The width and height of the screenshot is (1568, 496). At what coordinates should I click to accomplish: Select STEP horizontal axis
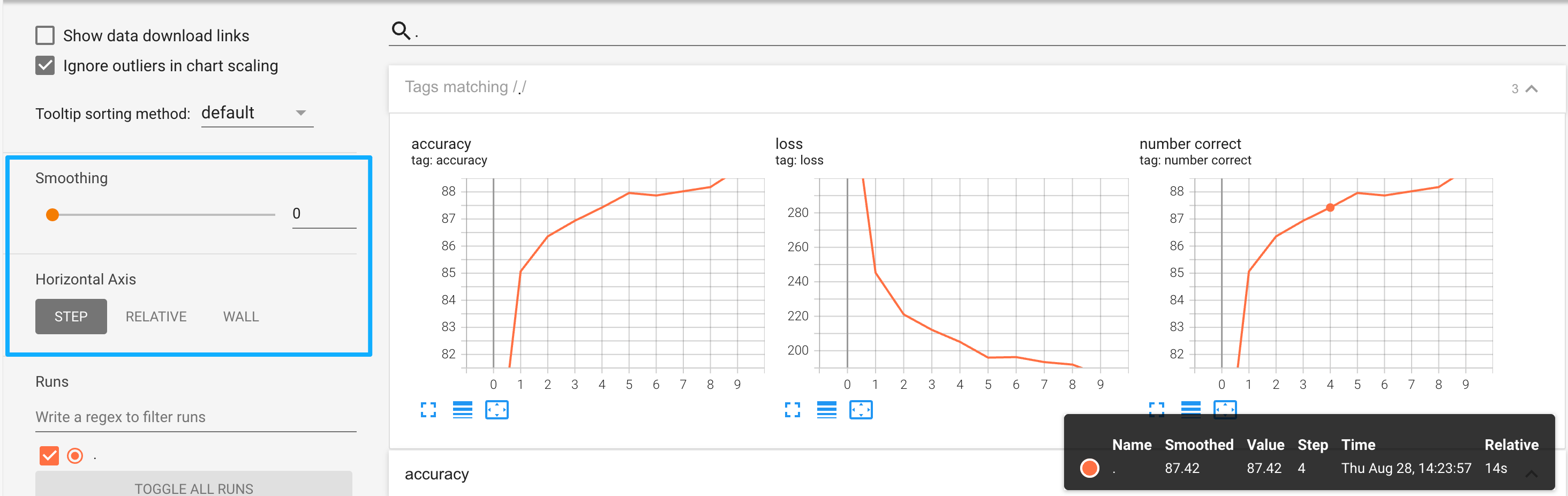click(x=71, y=317)
